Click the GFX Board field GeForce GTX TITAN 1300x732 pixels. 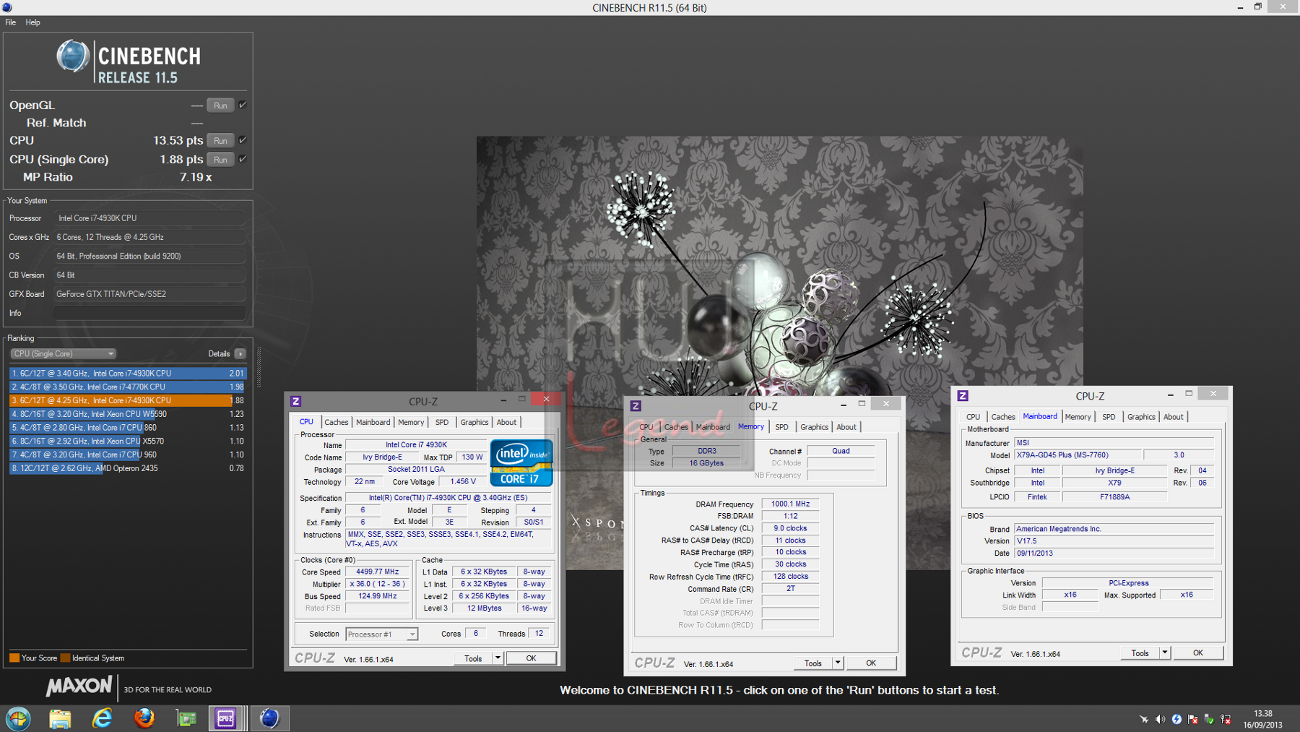(x=150, y=294)
